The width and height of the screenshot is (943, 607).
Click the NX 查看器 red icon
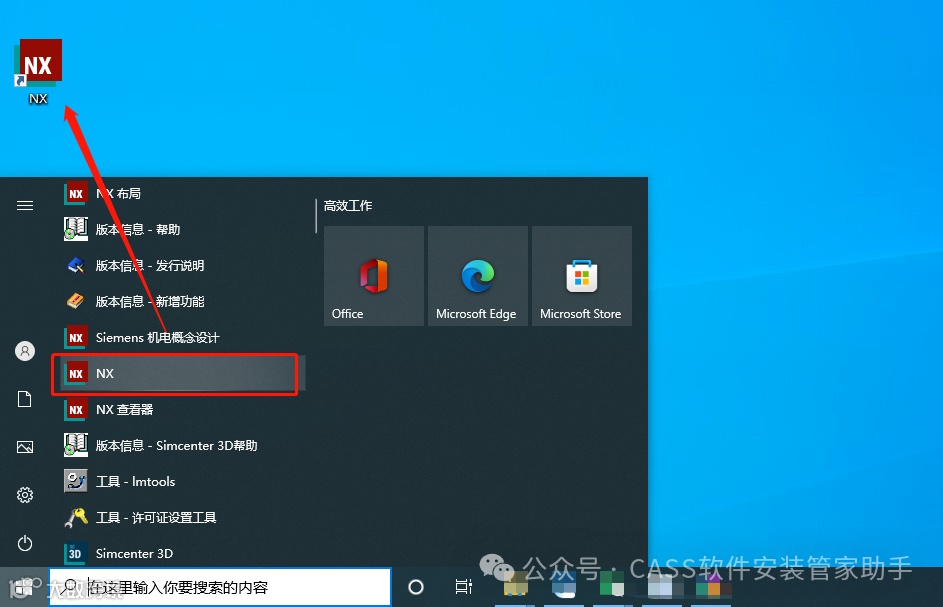pyautogui.click(x=76, y=410)
